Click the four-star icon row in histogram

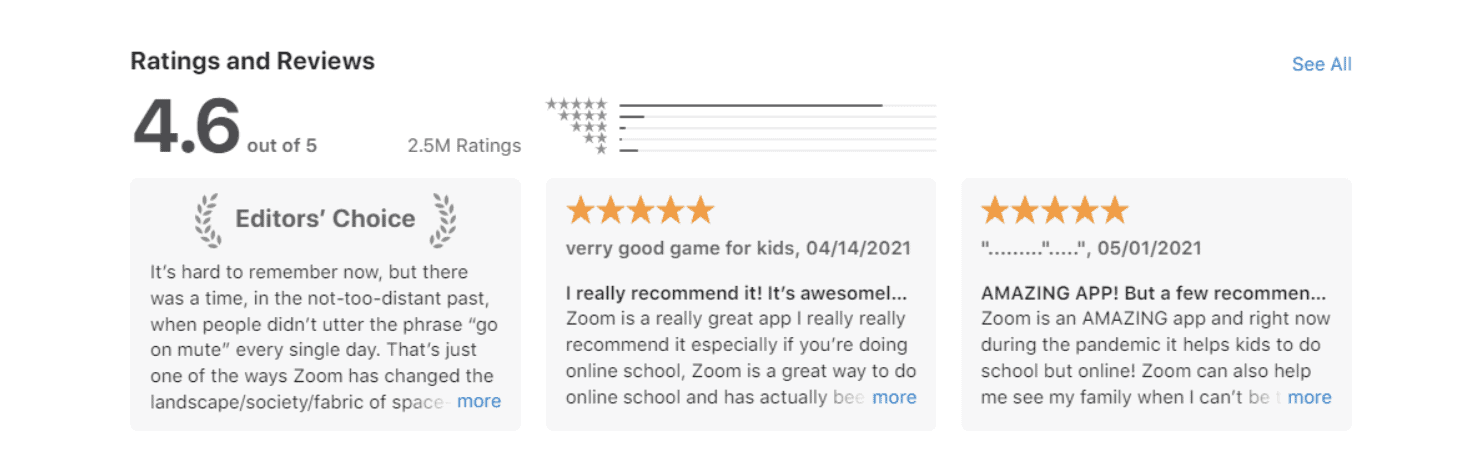pyautogui.click(x=582, y=116)
